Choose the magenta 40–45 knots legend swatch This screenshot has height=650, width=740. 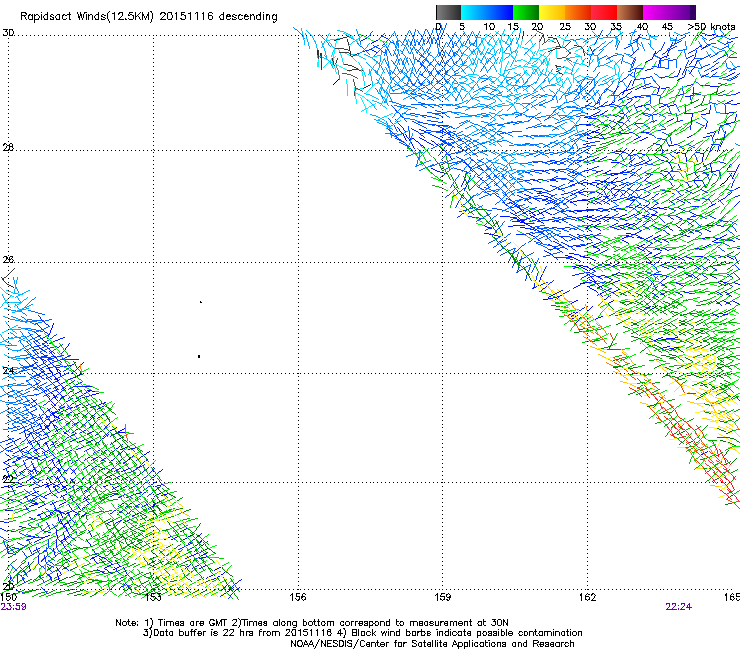656,12
